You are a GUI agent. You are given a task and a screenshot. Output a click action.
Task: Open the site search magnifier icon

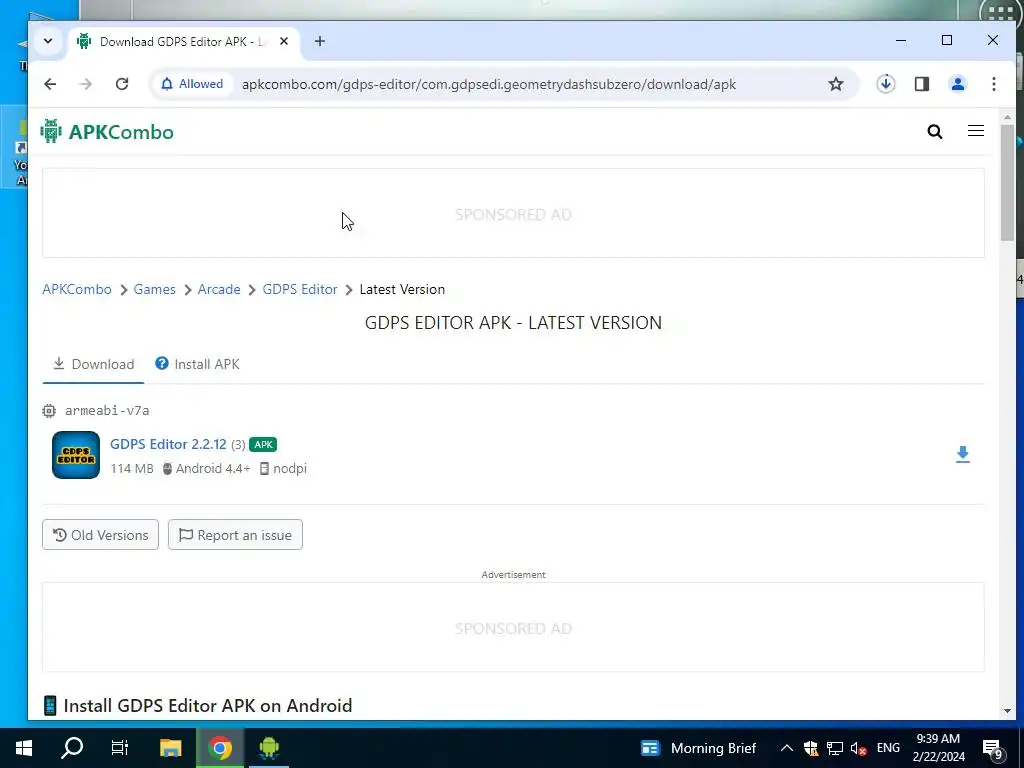pyautogui.click(x=935, y=132)
